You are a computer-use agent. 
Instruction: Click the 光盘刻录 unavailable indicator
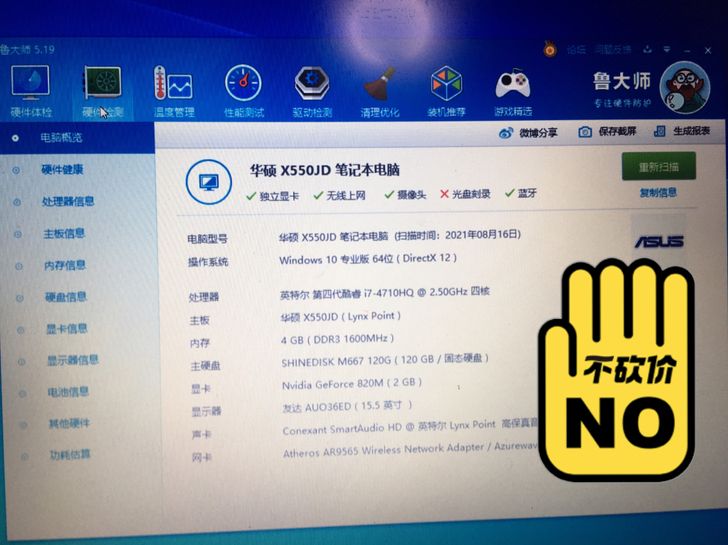(465, 194)
